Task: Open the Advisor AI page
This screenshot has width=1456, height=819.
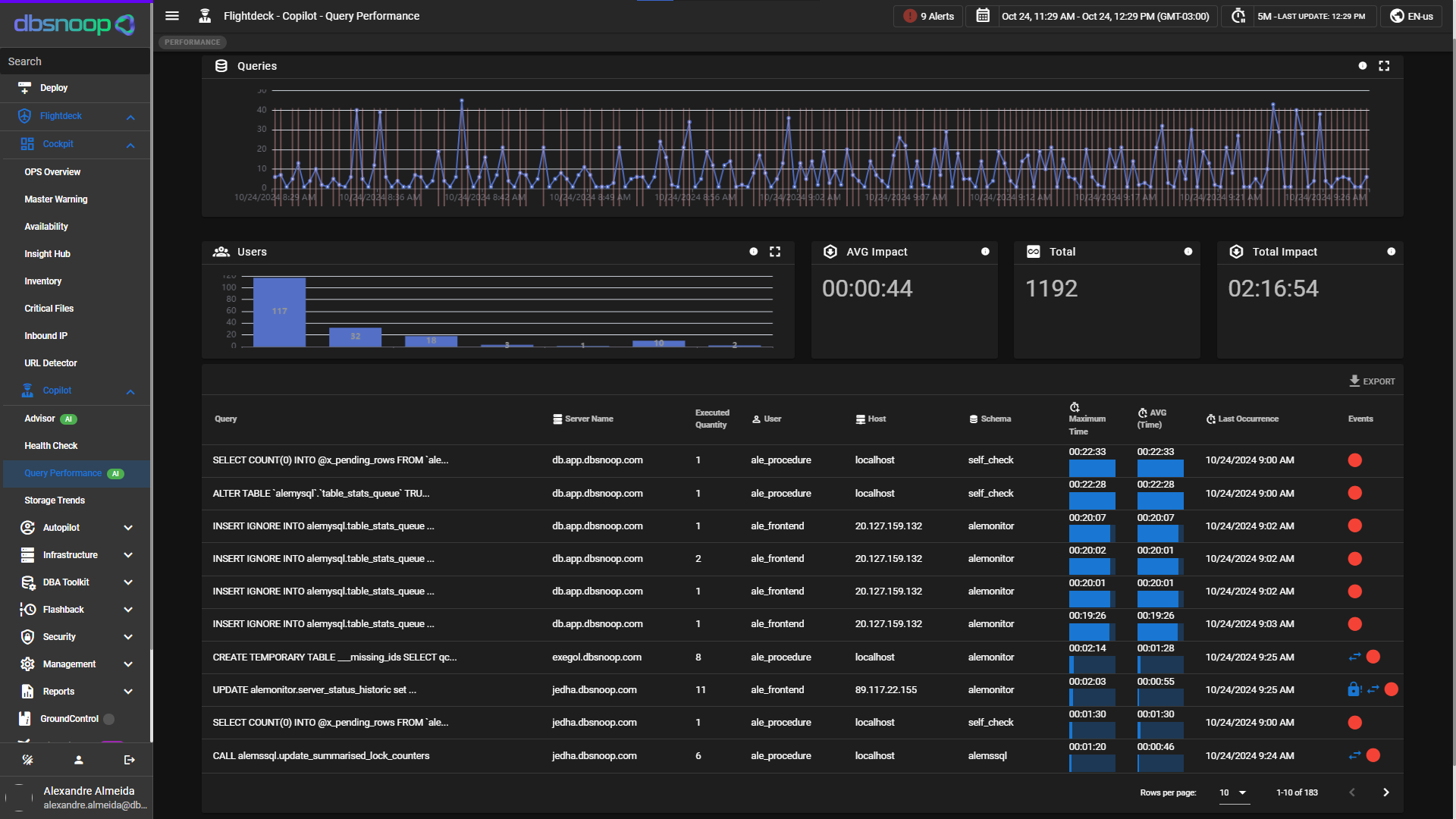Action: (x=51, y=419)
